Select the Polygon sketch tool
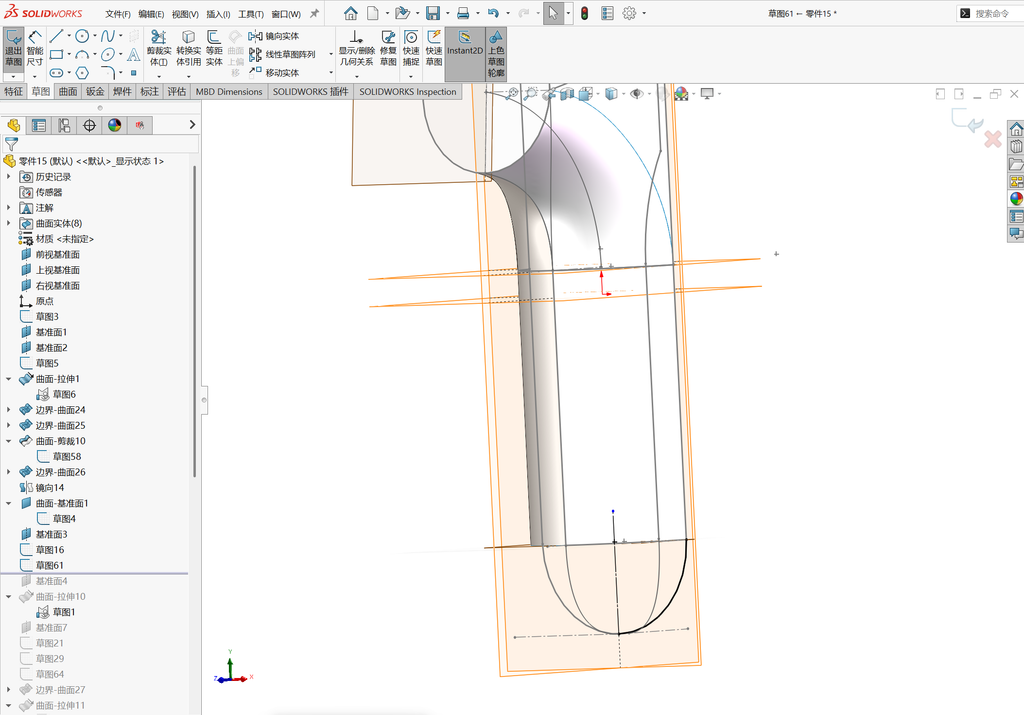This screenshot has width=1024, height=715. click(82, 72)
